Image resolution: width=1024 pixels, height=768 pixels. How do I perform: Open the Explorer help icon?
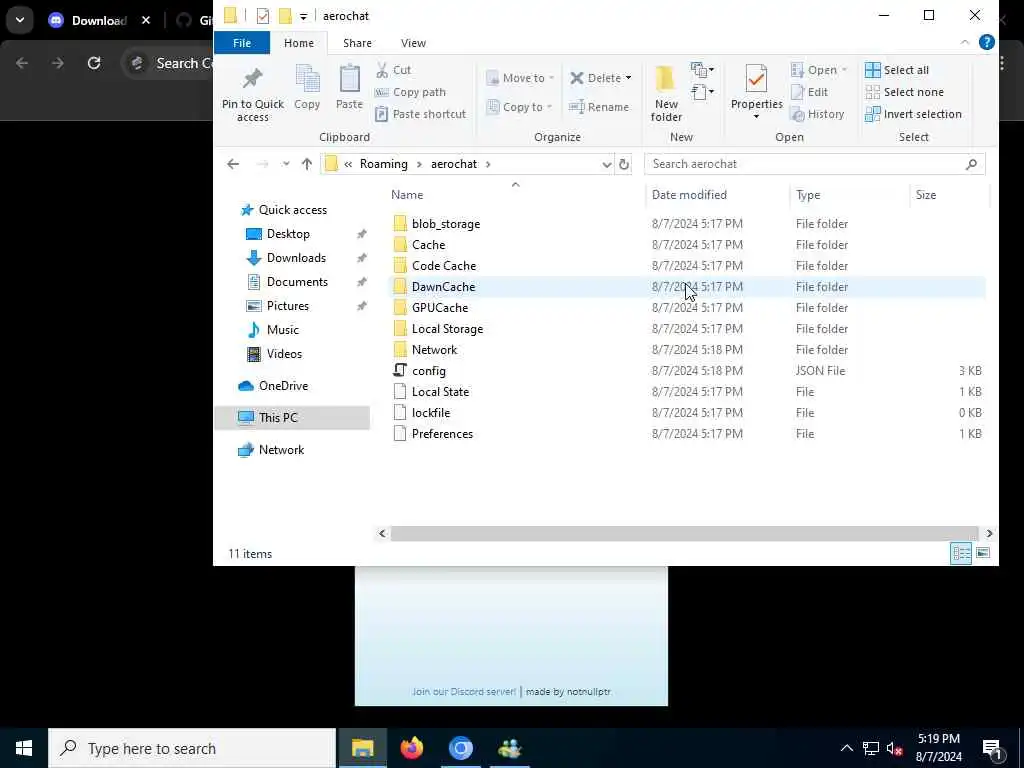click(987, 42)
